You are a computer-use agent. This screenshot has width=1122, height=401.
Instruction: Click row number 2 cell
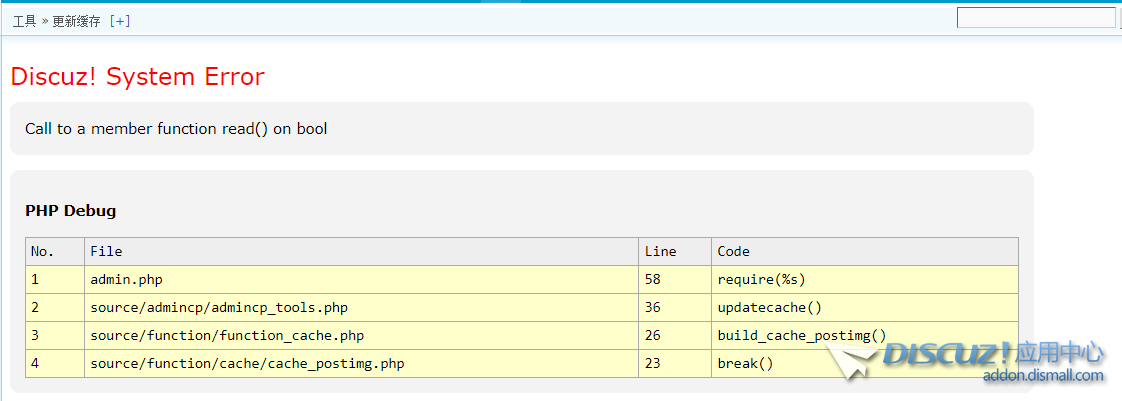pyautogui.click(x=55, y=307)
